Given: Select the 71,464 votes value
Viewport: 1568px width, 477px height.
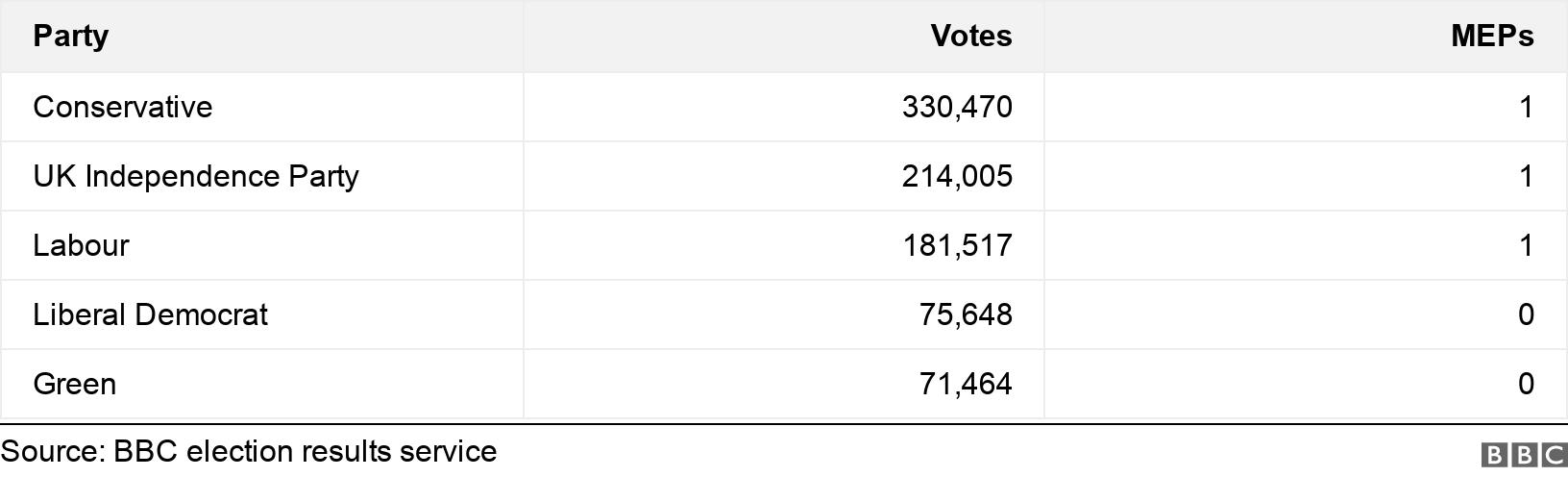Looking at the screenshot, I should point(966,384).
